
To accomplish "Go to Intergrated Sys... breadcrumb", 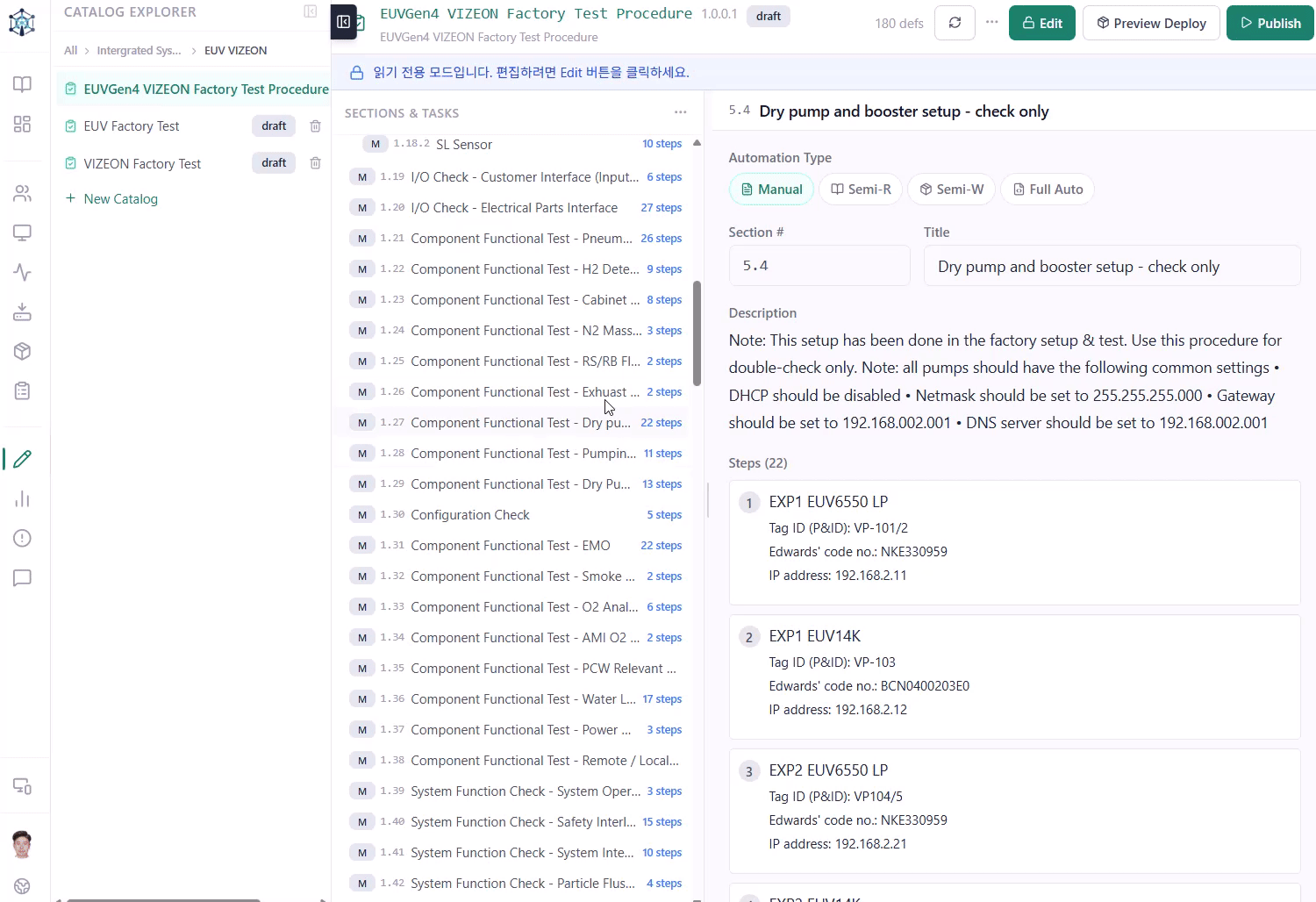I will pyautogui.click(x=139, y=51).
